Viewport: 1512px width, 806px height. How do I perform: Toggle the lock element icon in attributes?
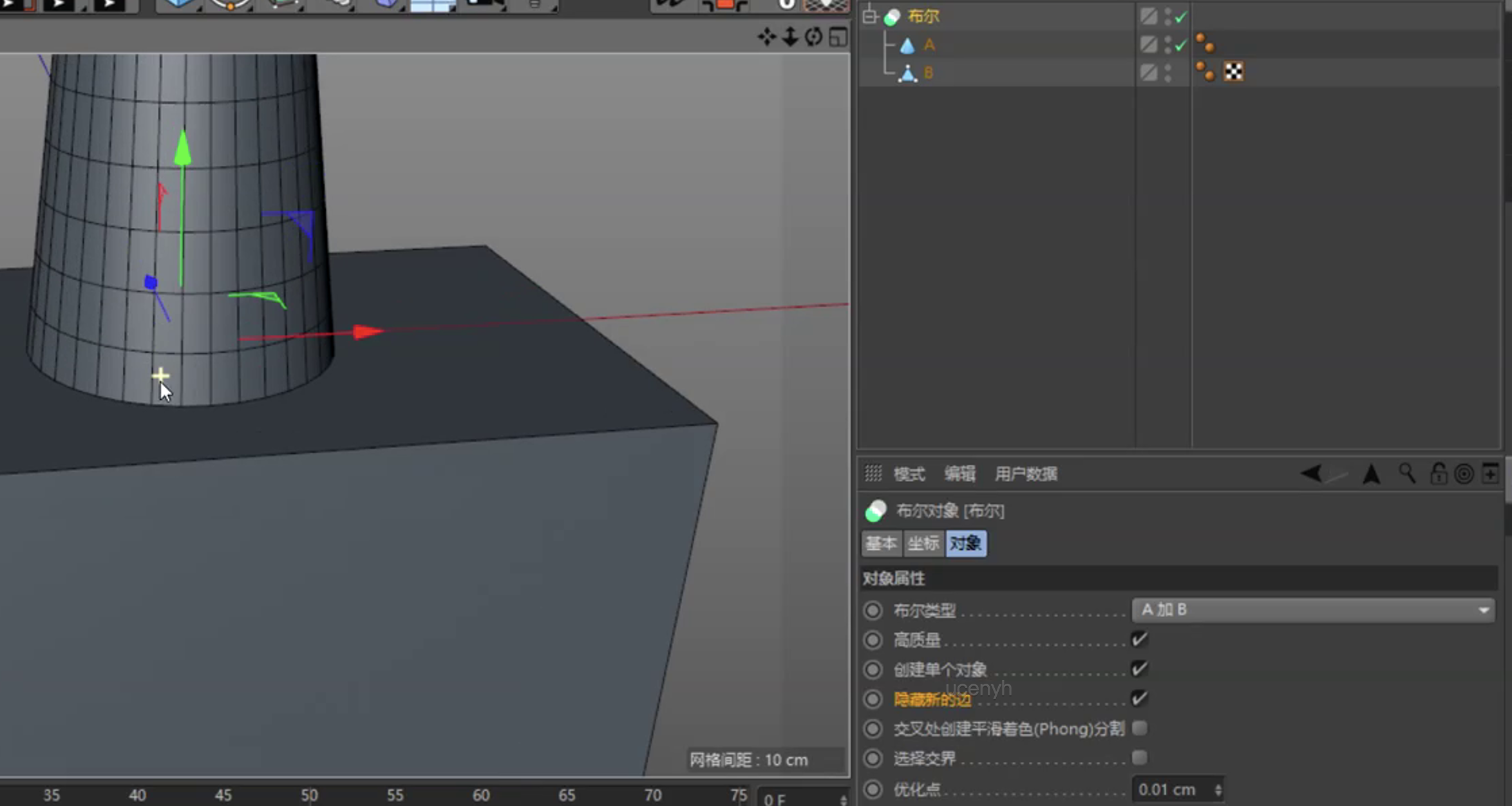coord(1438,474)
